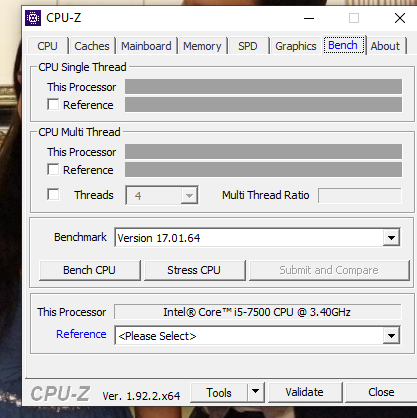The width and height of the screenshot is (417, 418).
Task: Click the Stress CPU button
Action: click(194, 270)
